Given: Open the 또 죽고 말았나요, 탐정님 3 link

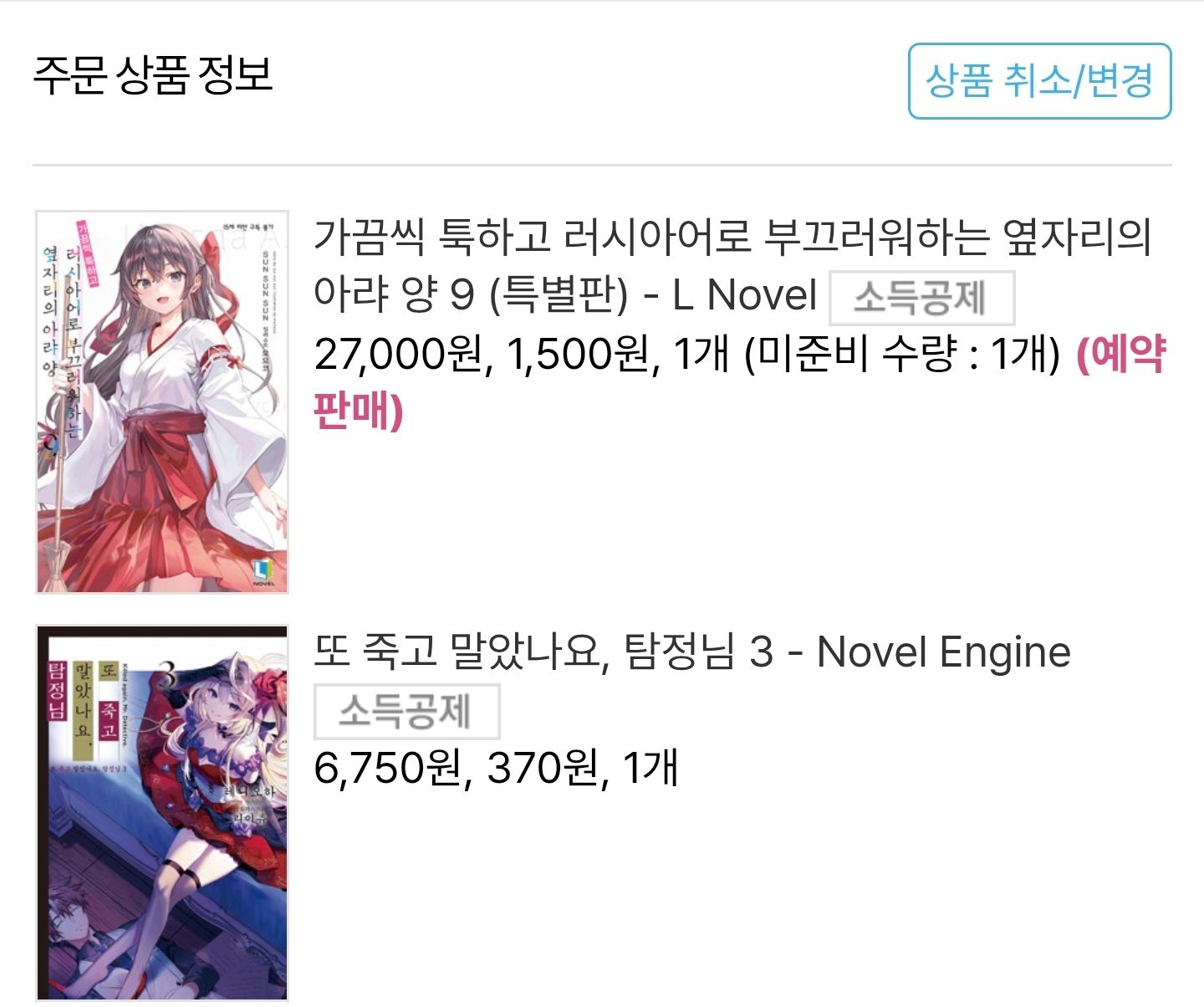Looking at the screenshot, I should (692, 652).
